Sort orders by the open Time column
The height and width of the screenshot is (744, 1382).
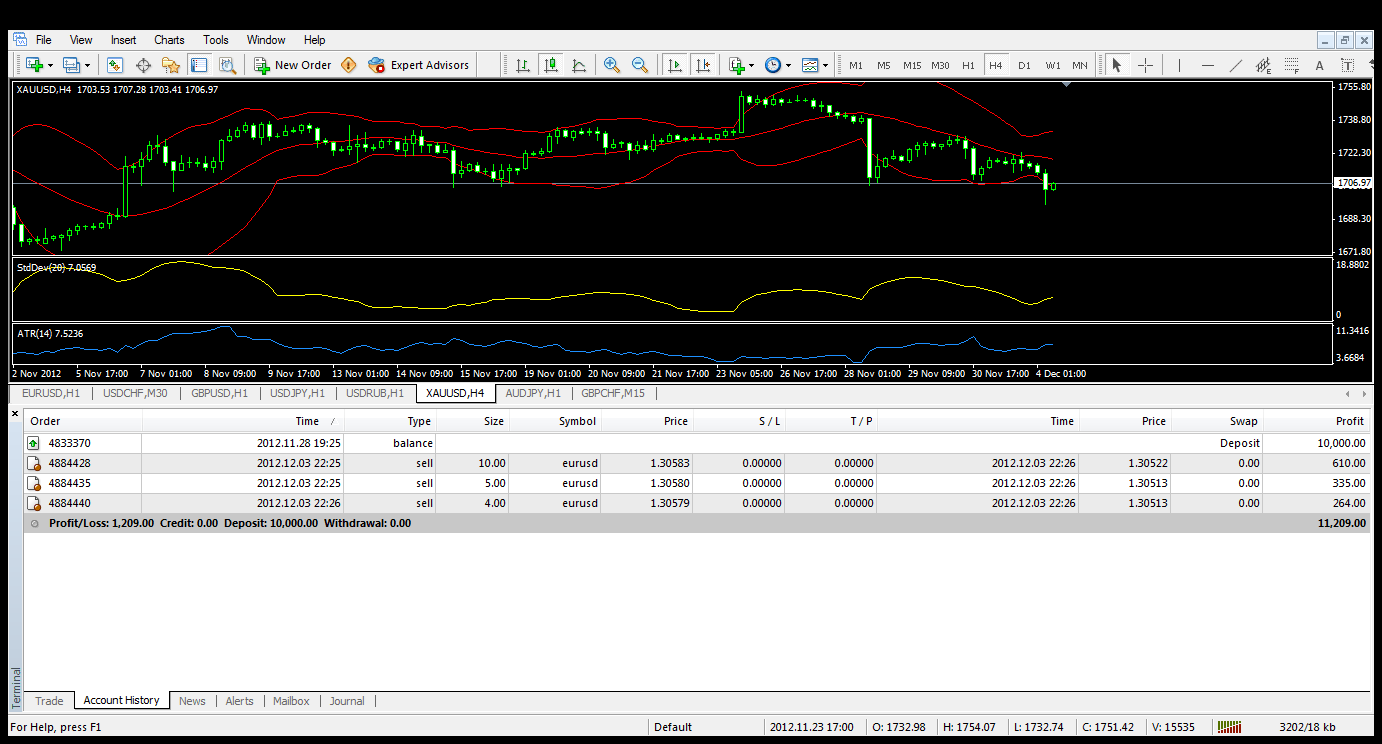tap(243, 421)
